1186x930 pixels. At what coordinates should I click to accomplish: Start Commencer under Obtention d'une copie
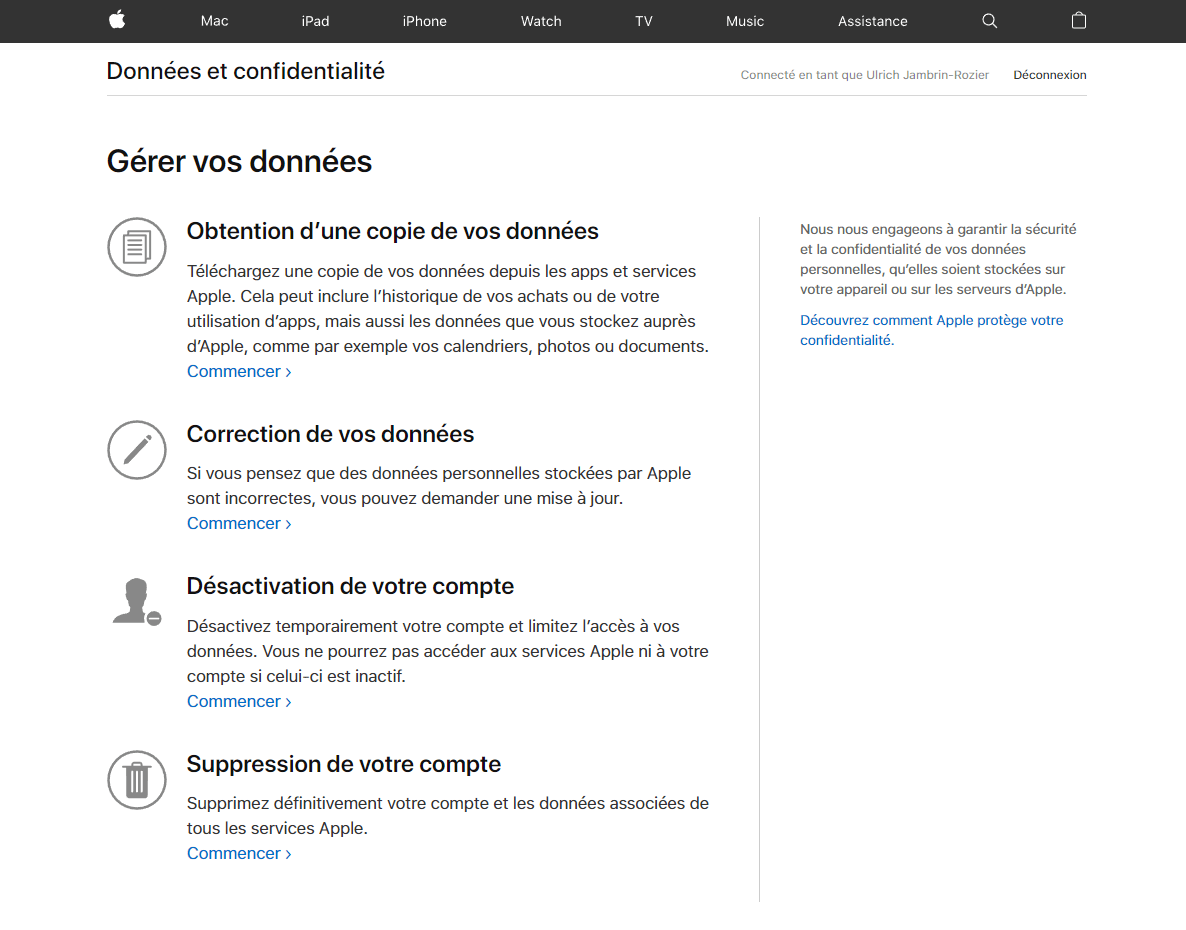coord(239,371)
